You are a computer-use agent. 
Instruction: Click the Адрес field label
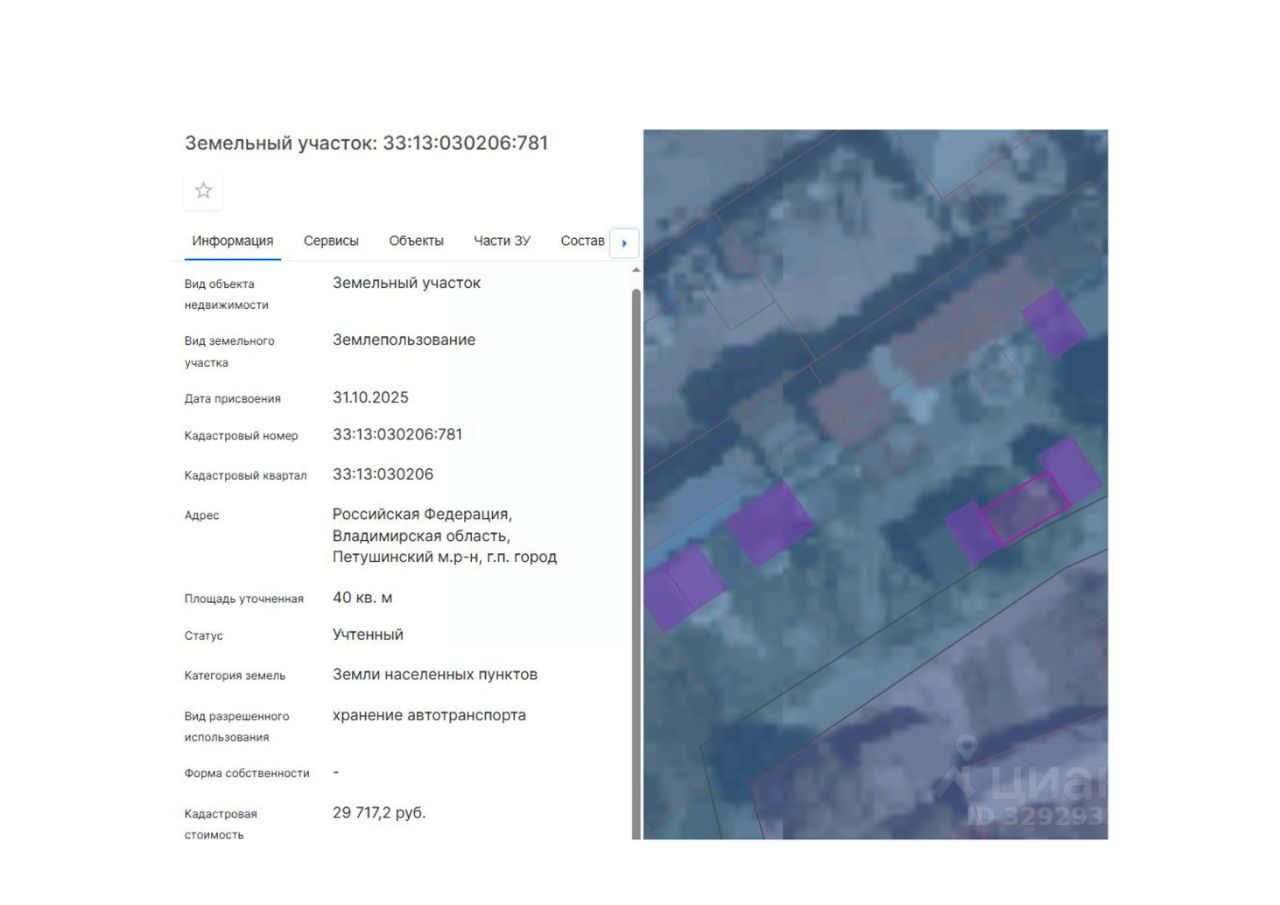click(202, 515)
